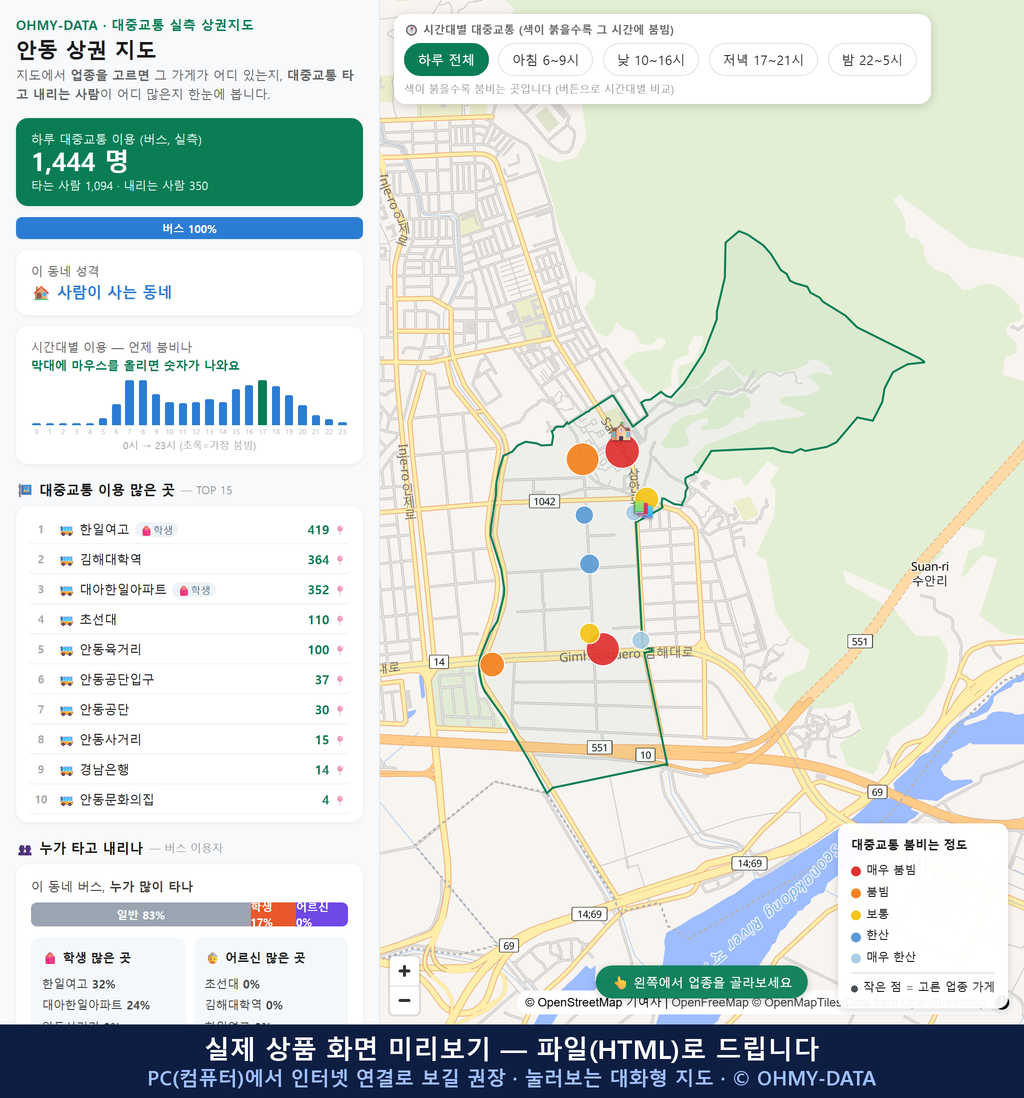The height and width of the screenshot is (1098, 1024).
Task: Click the 안동사거리 stop name
Action: [x=111, y=739]
